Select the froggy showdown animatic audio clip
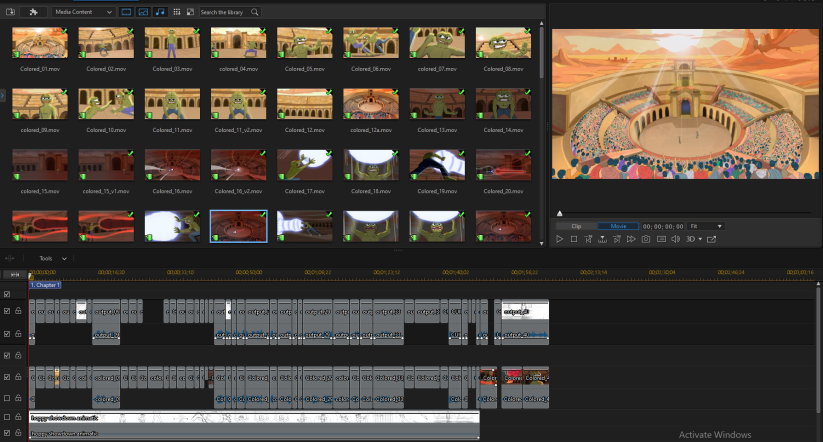Screen dimensions: 823x442 [x=254, y=433]
